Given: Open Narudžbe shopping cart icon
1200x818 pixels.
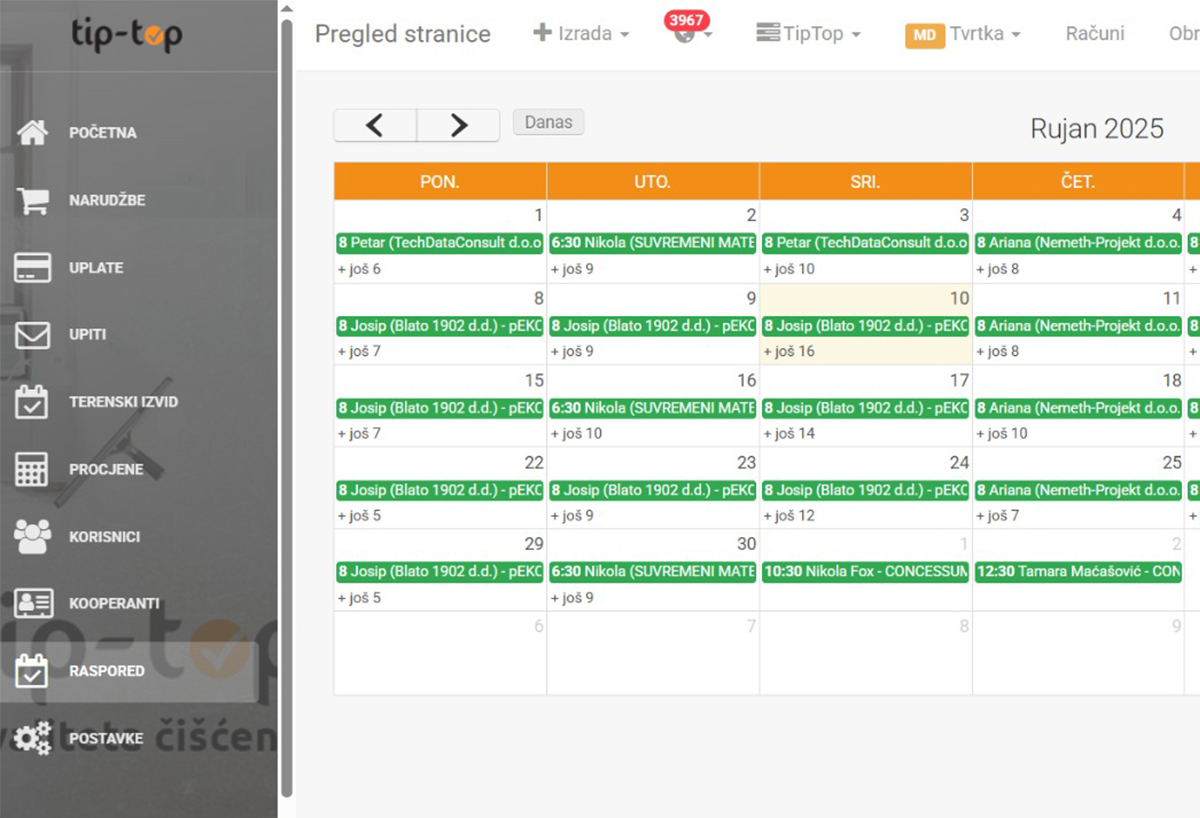Looking at the screenshot, I should (32, 200).
